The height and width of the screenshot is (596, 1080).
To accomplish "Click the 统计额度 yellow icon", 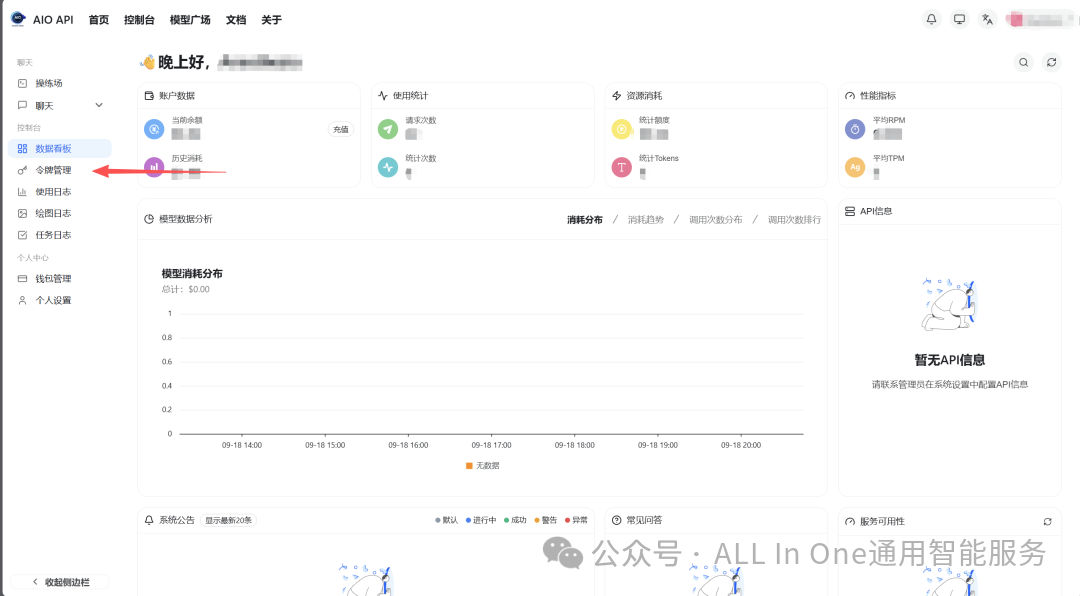I will pos(621,129).
